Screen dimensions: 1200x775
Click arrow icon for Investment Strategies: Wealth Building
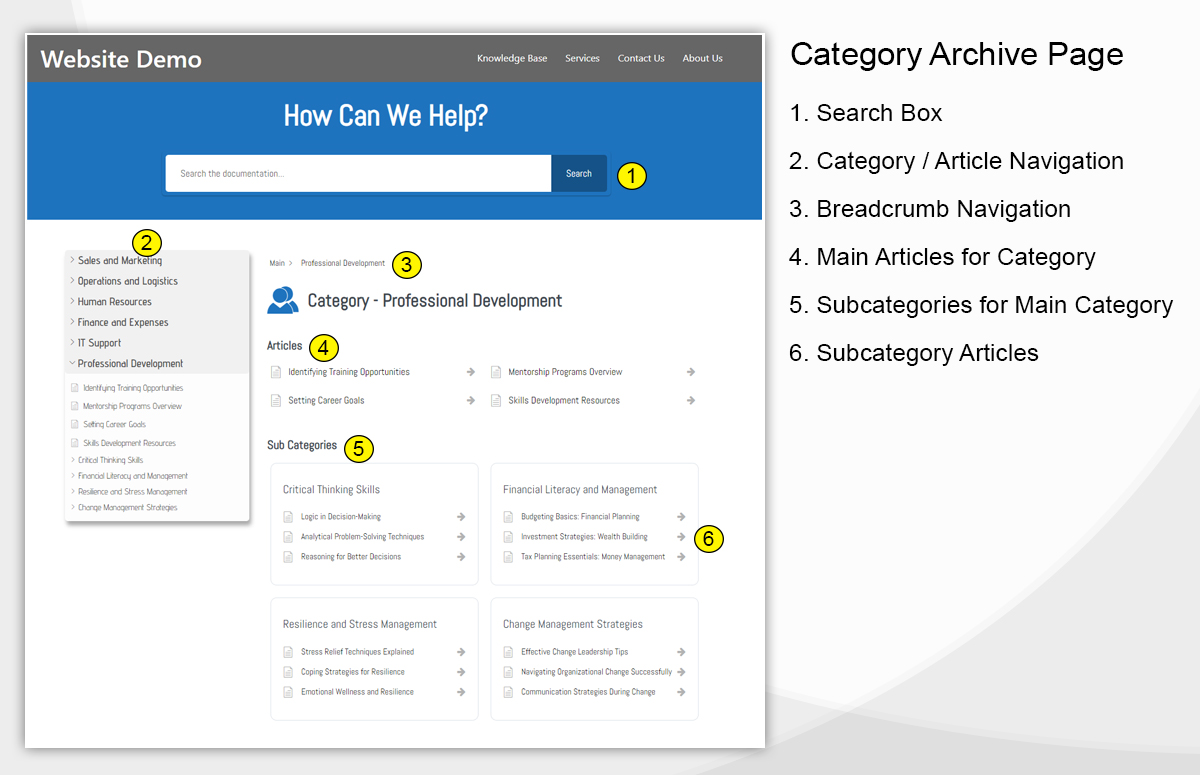(x=681, y=537)
